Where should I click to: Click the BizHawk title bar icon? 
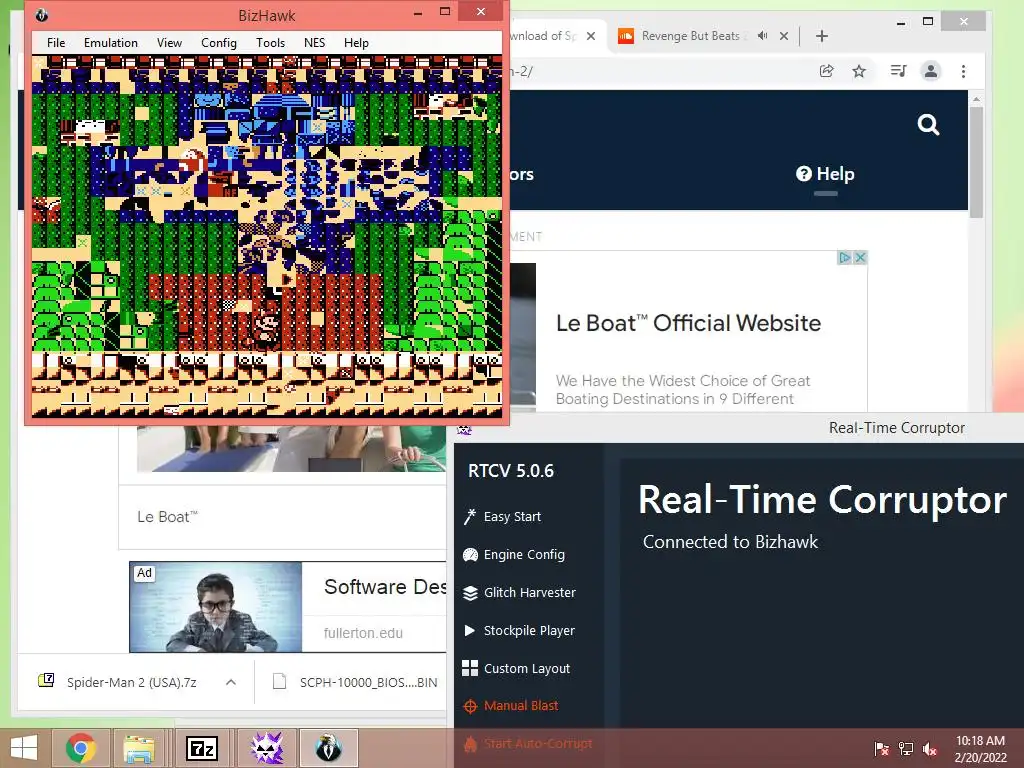[42, 15]
